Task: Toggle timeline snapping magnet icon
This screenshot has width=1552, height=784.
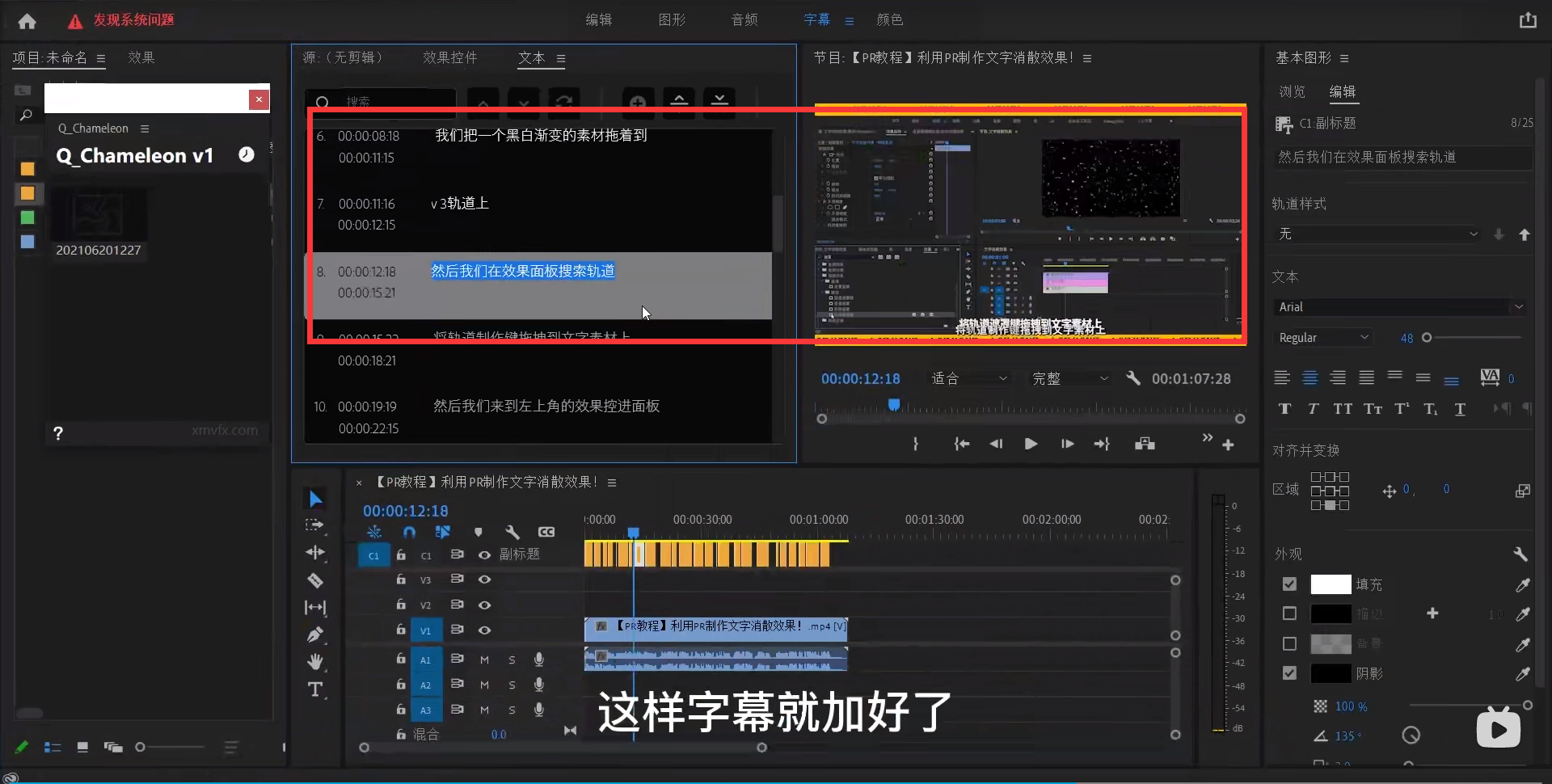Action: [409, 532]
